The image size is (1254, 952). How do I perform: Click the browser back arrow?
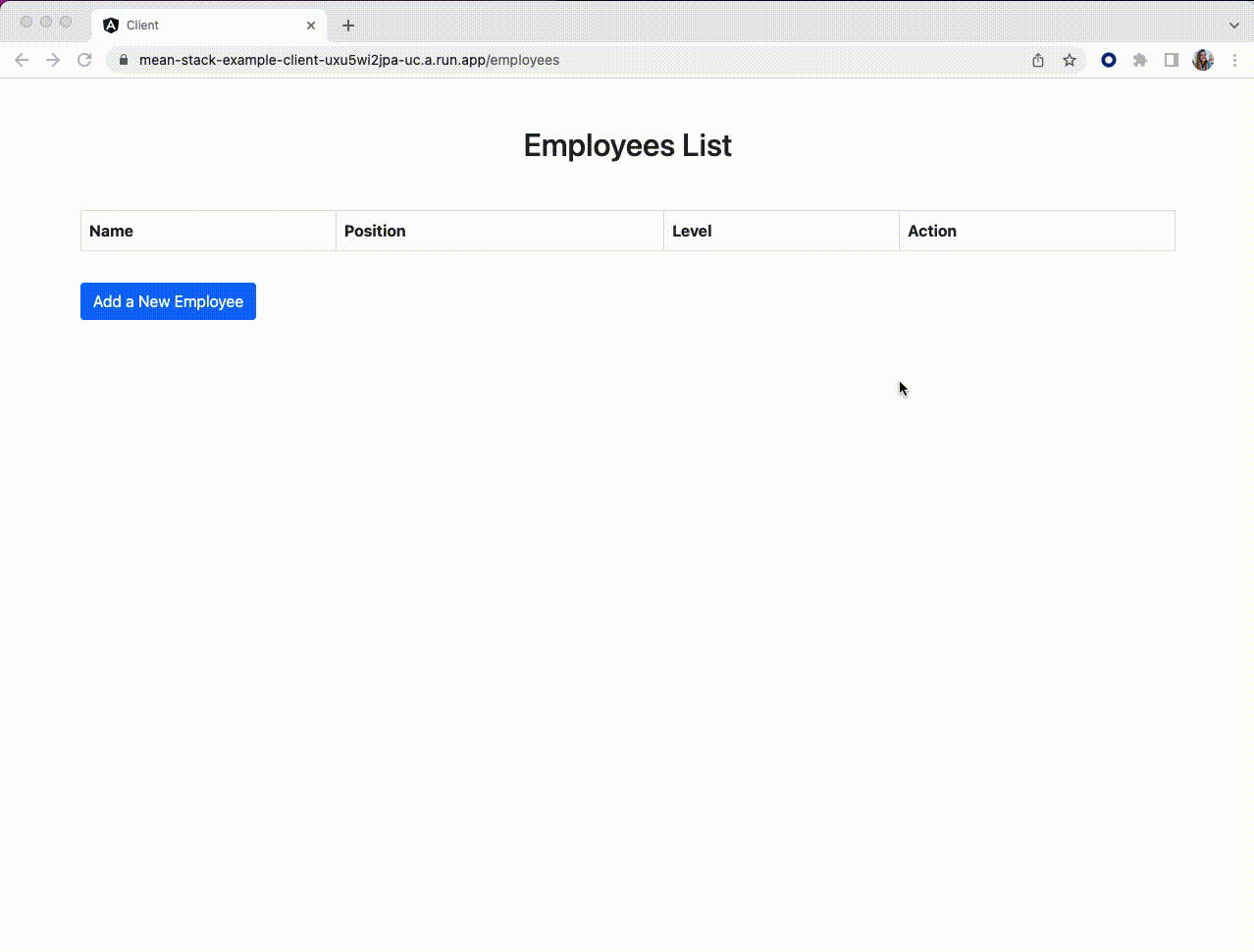pyautogui.click(x=22, y=60)
